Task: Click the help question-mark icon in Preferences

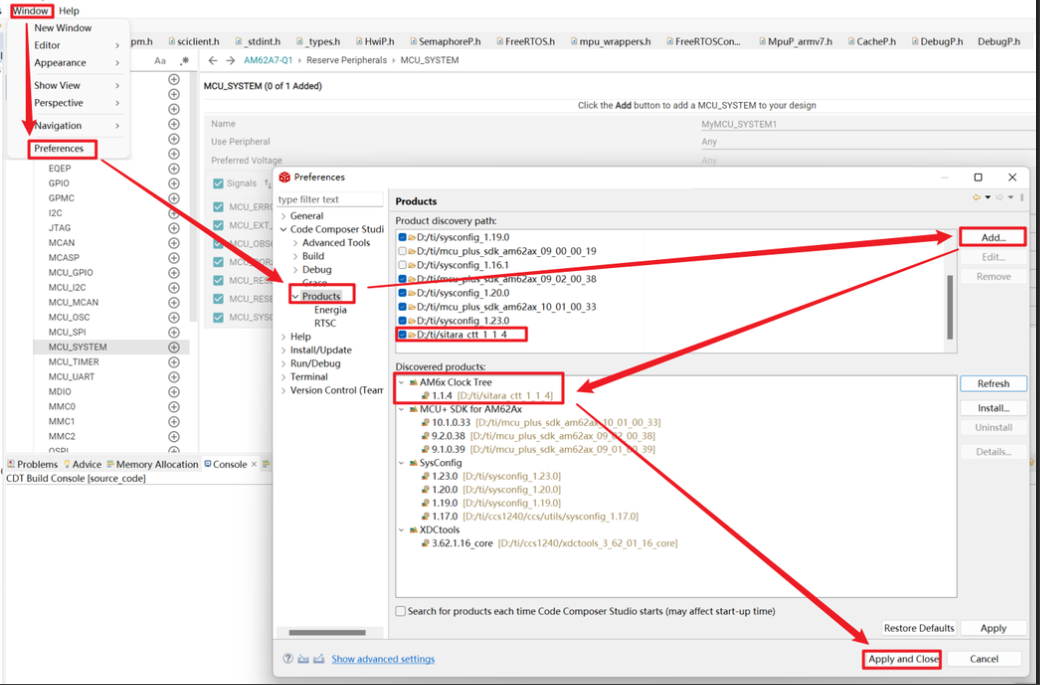Action: (288, 658)
